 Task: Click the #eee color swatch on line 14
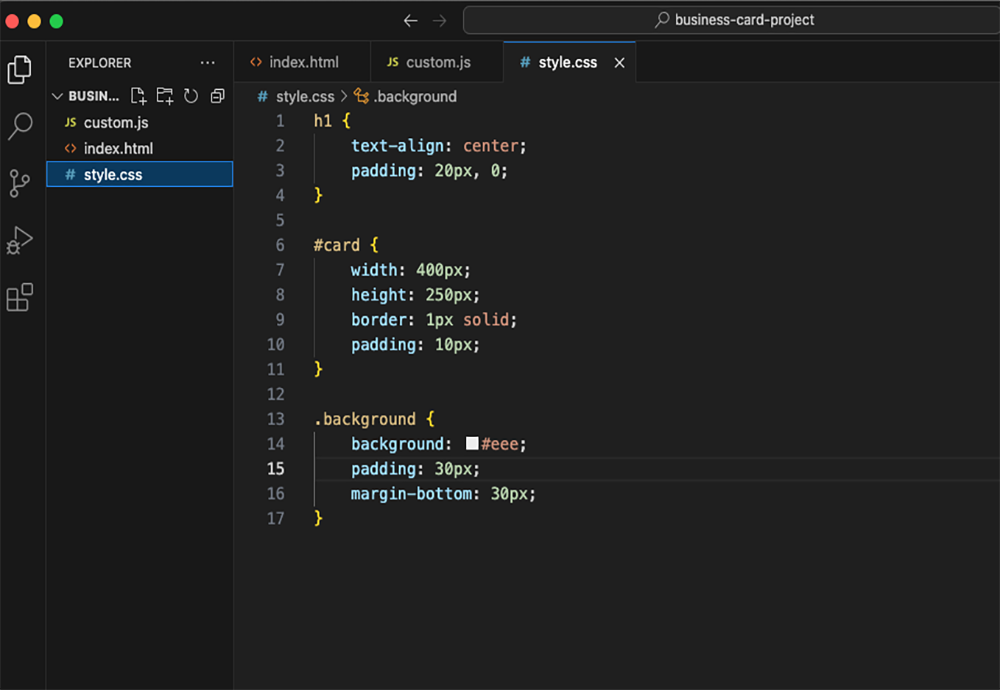[472, 443]
